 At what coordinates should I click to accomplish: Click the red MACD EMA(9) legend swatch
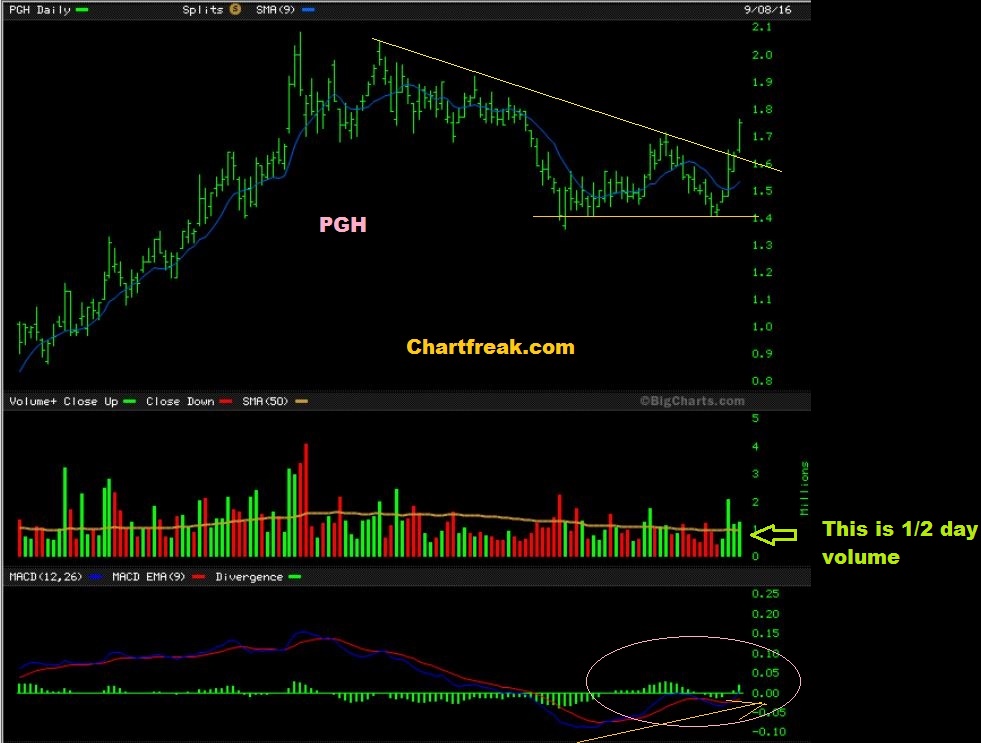tap(199, 577)
